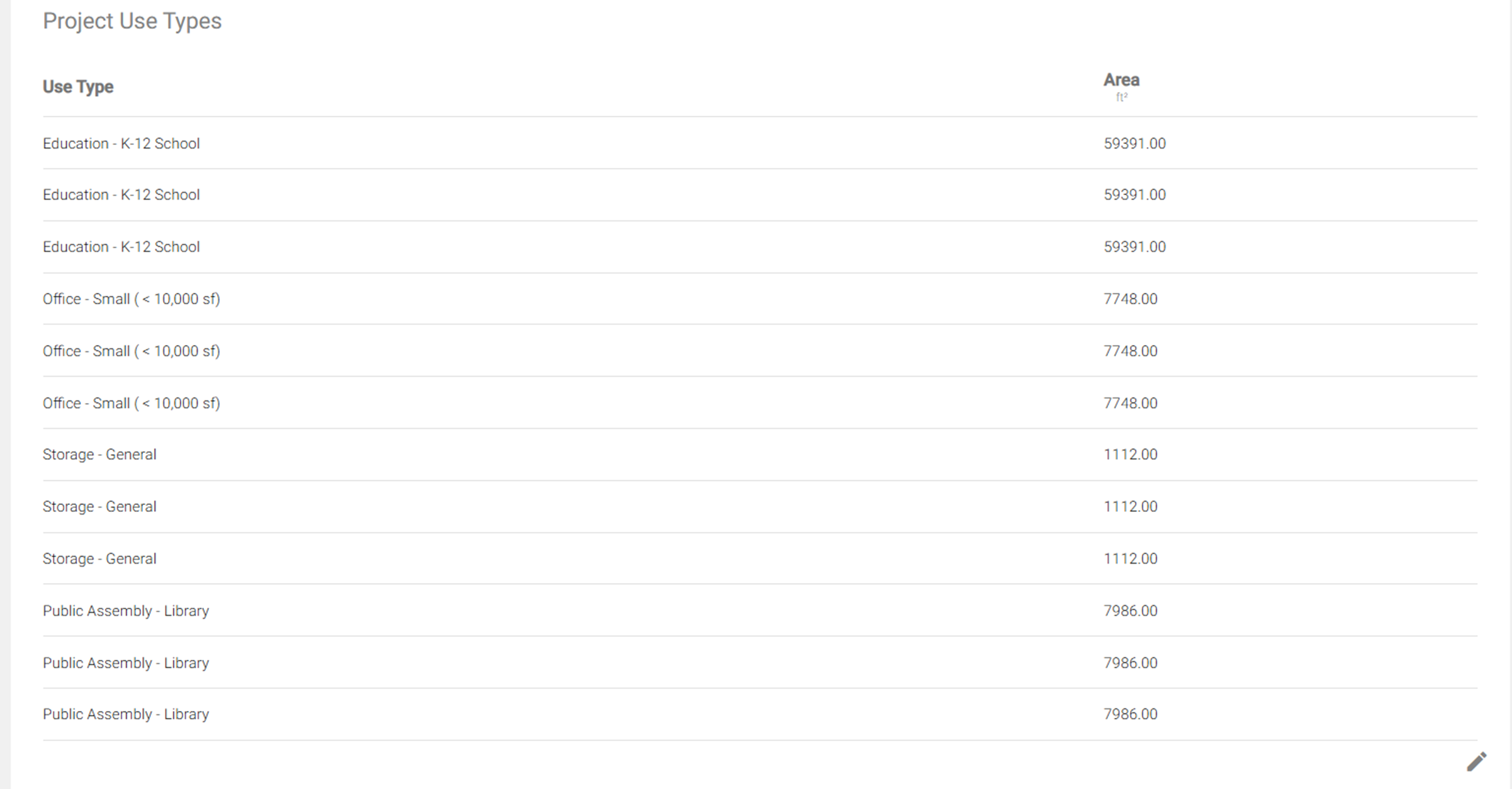Click the first 59391.00 area value
This screenshot has width=1512, height=789.
click(1134, 144)
